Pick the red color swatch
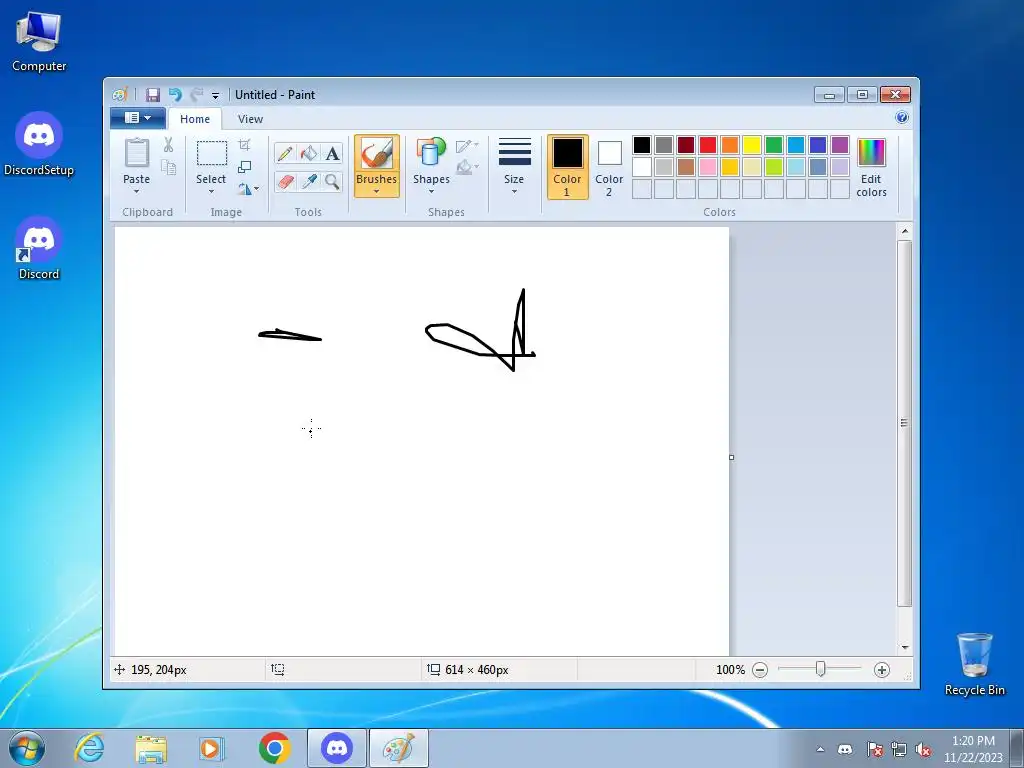 click(x=708, y=144)
